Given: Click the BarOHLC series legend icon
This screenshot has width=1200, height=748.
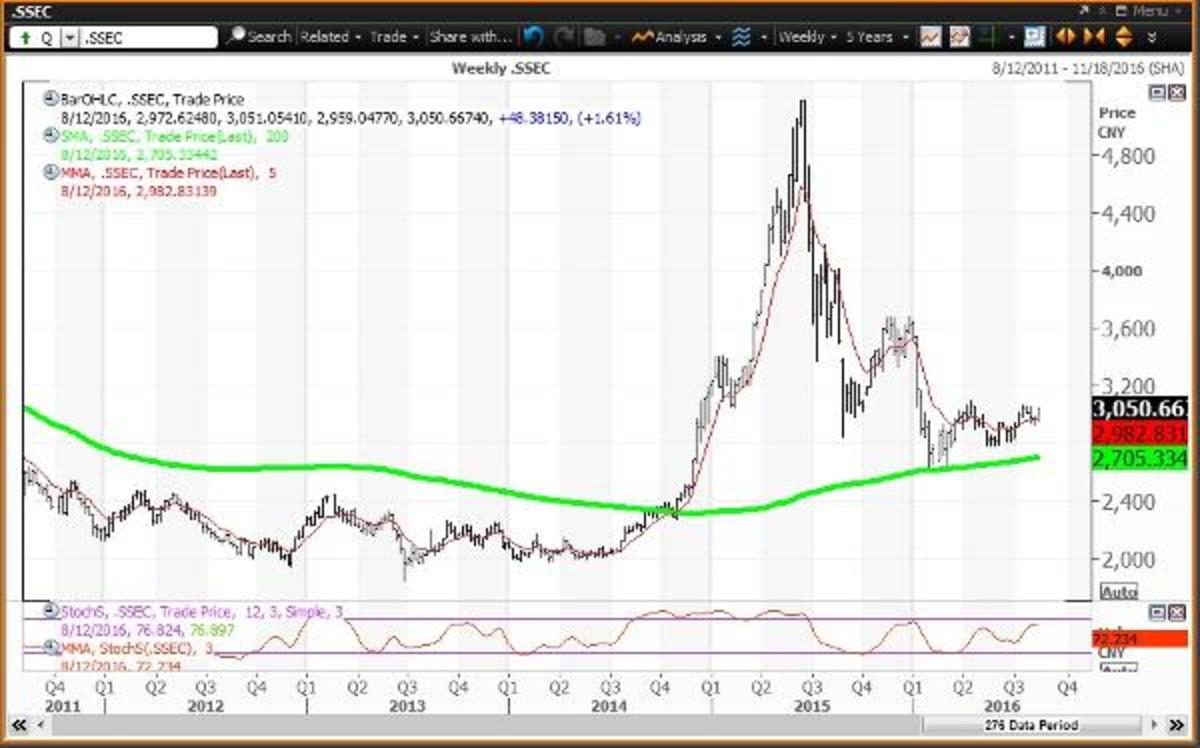Looking at the screenshot, I should click(51, 98).
